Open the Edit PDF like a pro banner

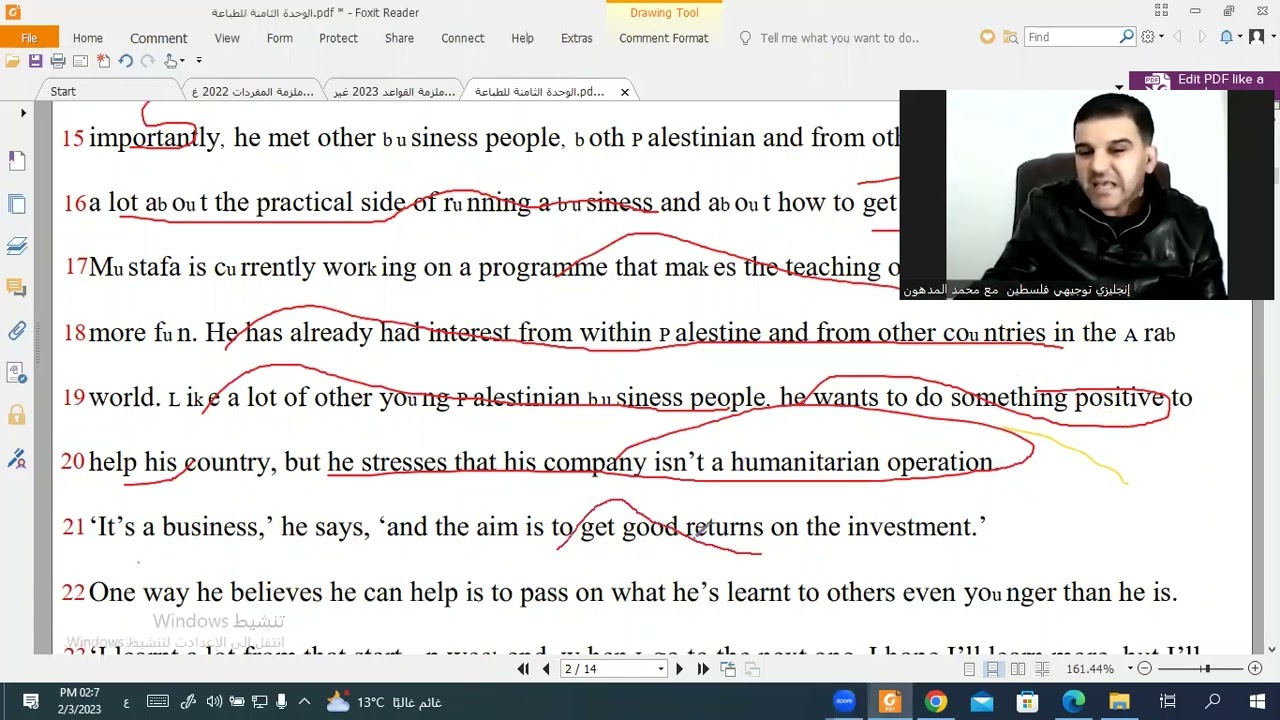[1203, 81]
